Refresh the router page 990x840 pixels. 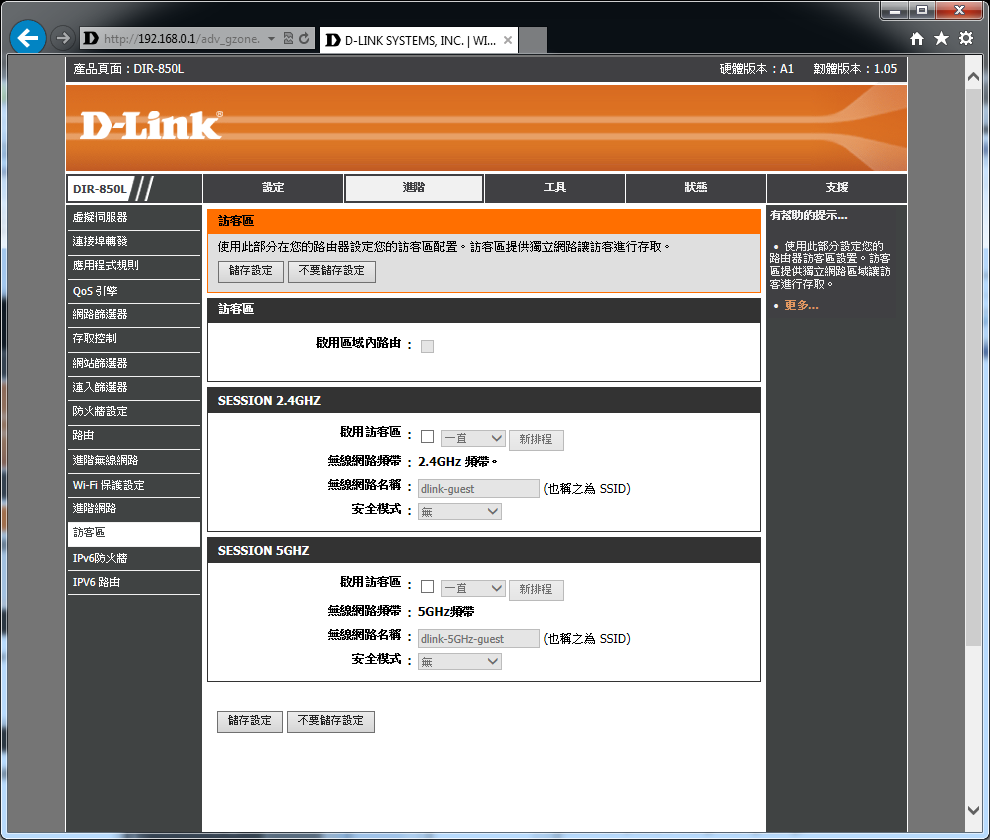click(x=303, y=39)
